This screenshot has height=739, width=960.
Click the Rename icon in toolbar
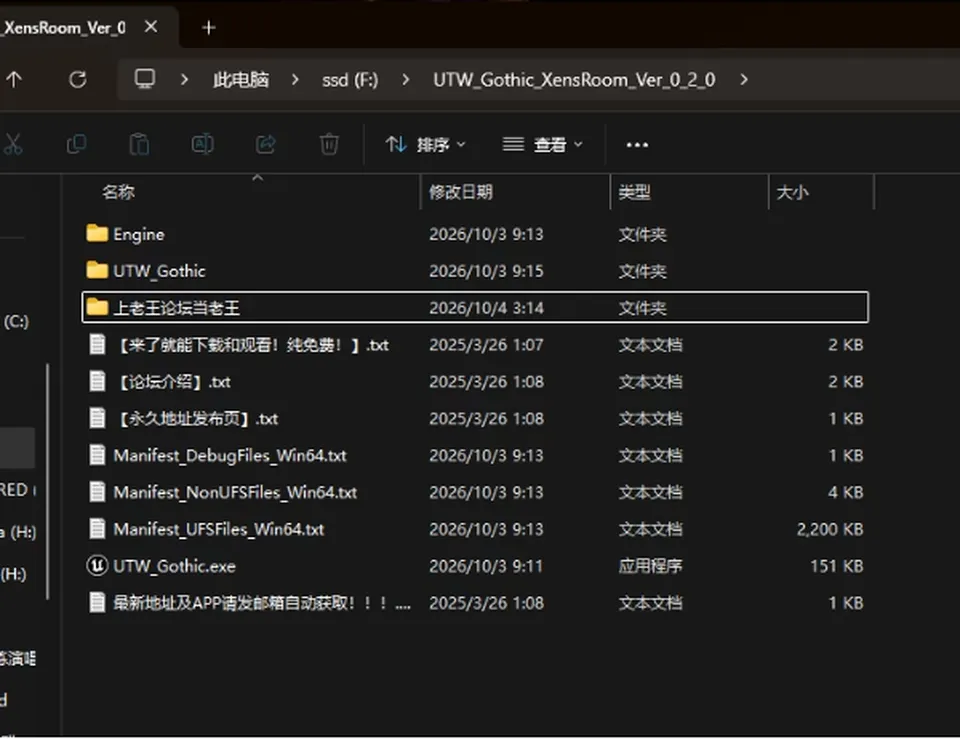(203, 144)
